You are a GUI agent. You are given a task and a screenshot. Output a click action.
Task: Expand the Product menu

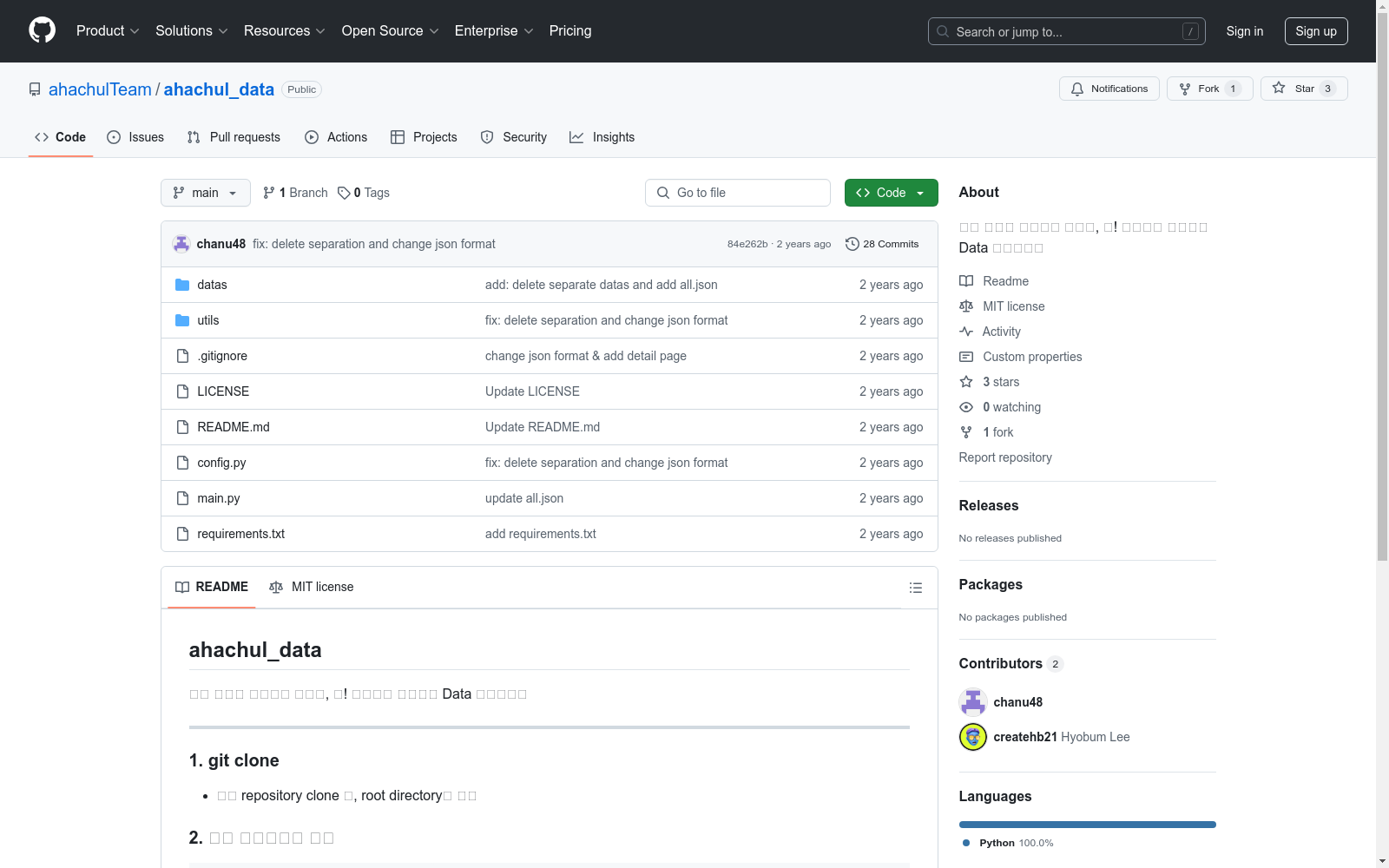[108, 31]
